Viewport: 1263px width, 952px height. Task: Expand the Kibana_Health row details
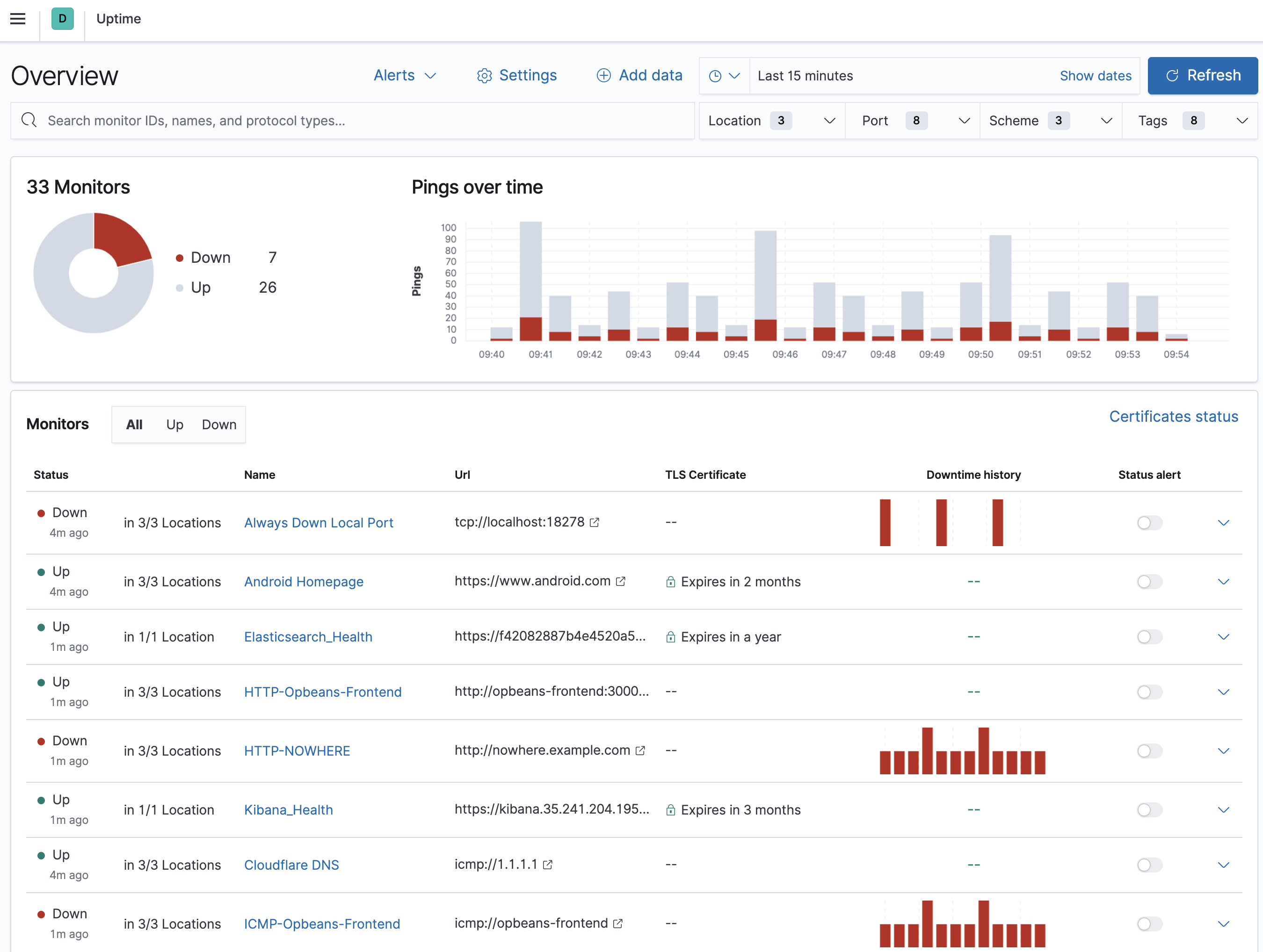(1223, 810)
